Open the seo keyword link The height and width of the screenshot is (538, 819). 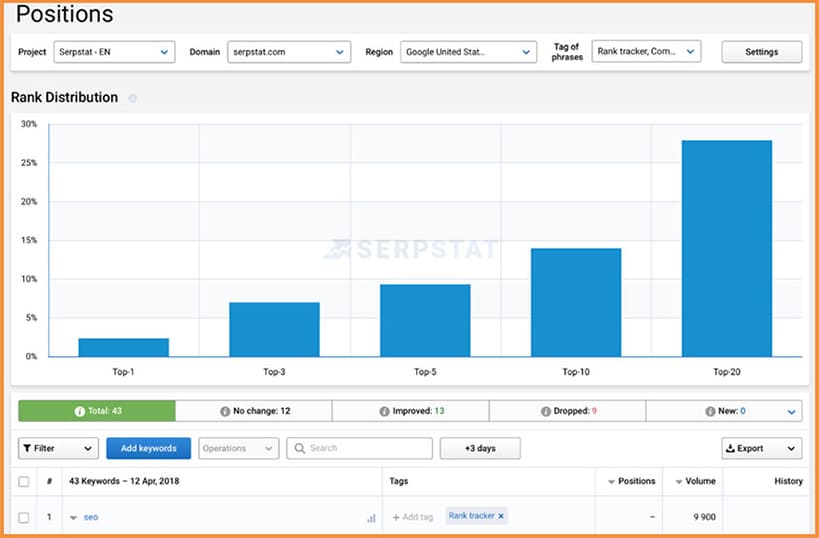91,517
